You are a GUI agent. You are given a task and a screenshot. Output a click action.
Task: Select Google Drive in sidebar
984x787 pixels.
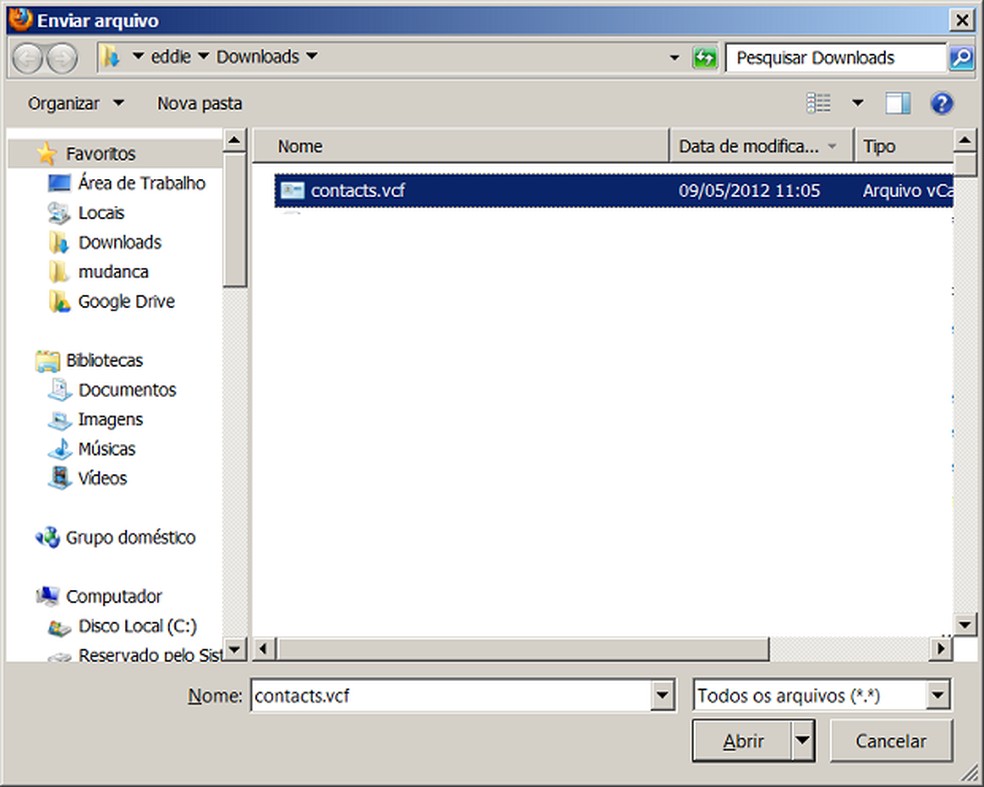[126, 301]
